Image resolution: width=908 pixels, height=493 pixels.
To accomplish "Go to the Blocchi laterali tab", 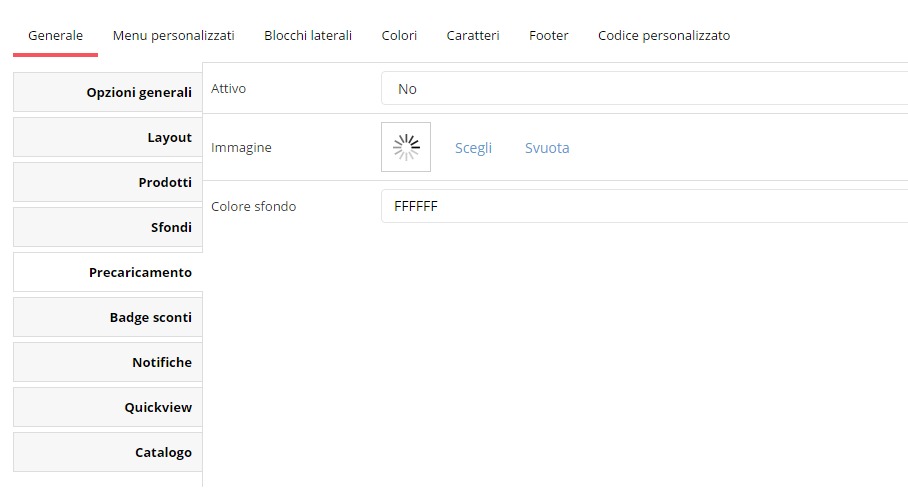I will click(x=308, y=35).
